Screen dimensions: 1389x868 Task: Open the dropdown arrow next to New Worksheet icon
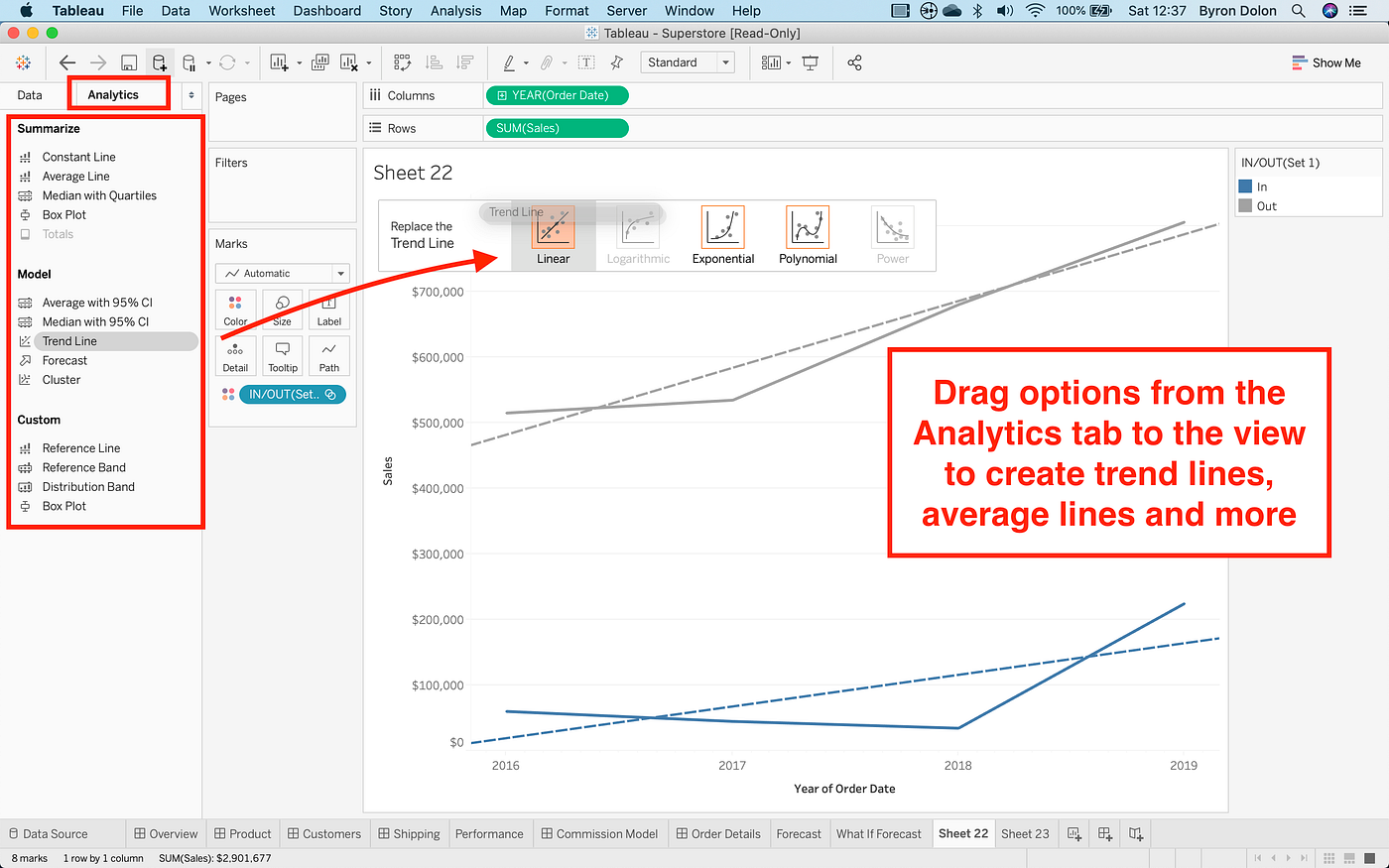coord(299,63)
